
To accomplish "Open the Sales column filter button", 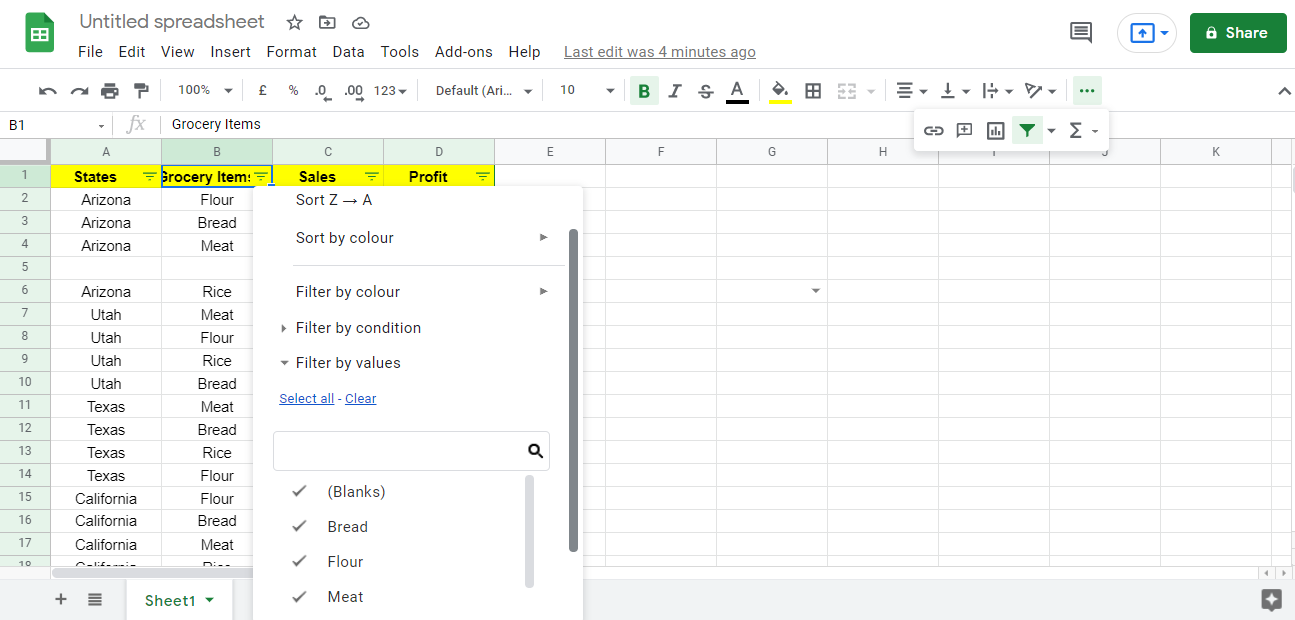I will 371,176.
